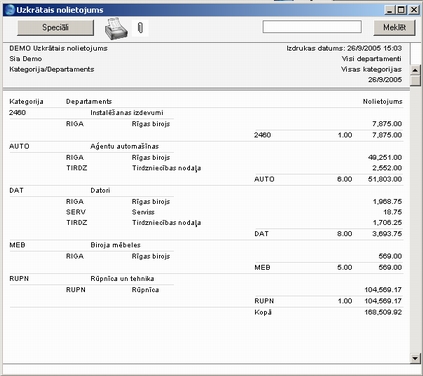423x376 pixels.
Task: Click the AUTO total 51,803.00
Action: (x=385, y=179)
